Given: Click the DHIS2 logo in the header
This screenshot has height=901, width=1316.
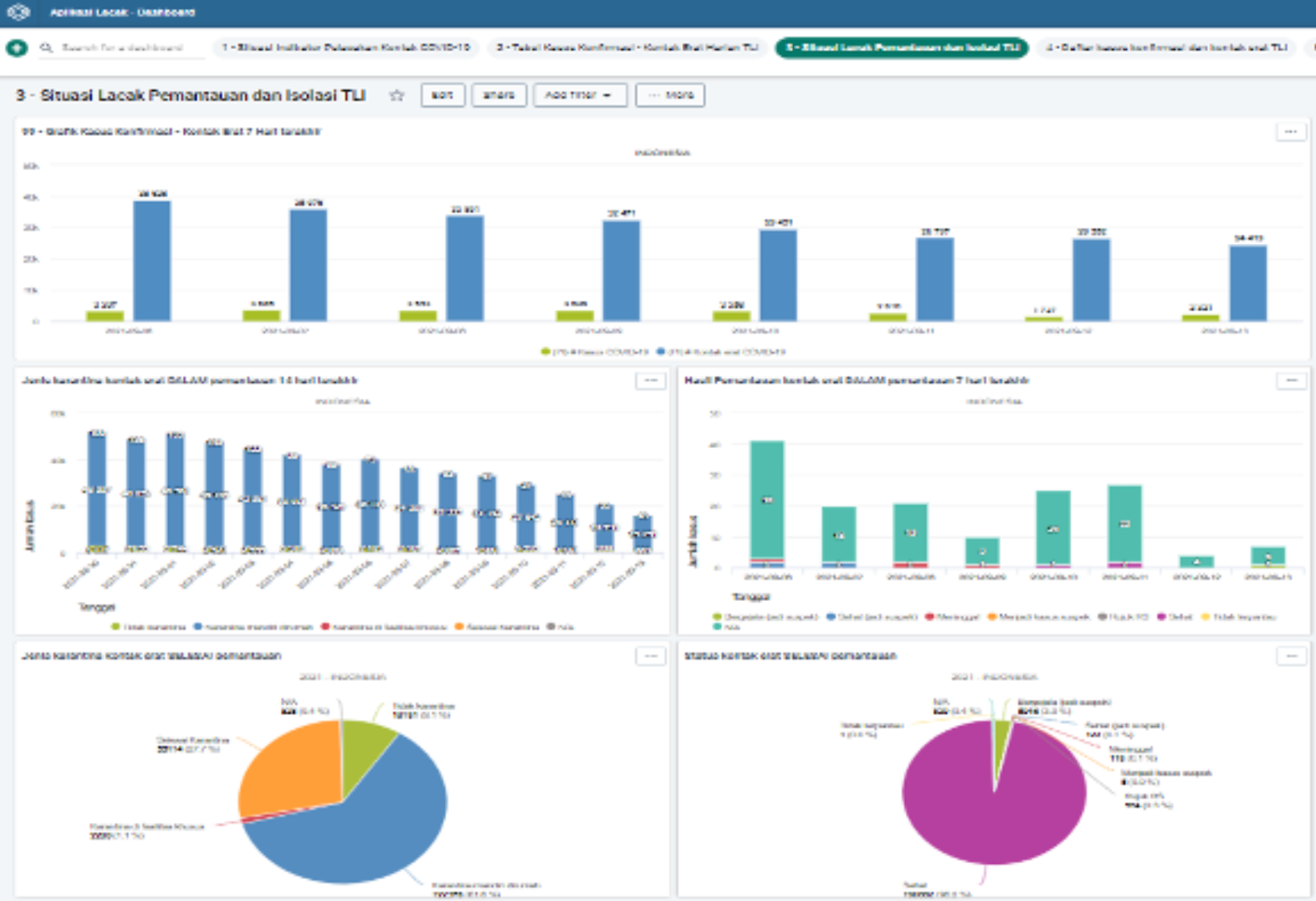Looking at the screenshot, I should click(18, 12).
